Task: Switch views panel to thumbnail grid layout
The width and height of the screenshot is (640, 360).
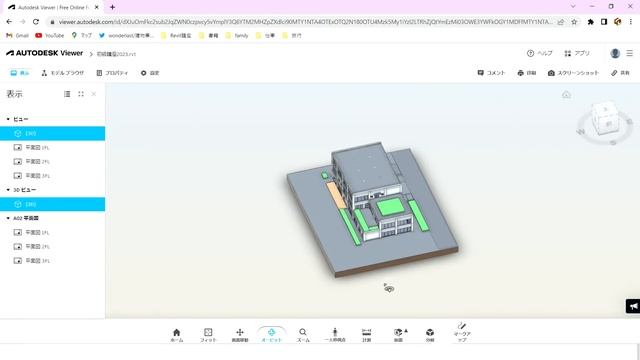Action: click(81, 94)
